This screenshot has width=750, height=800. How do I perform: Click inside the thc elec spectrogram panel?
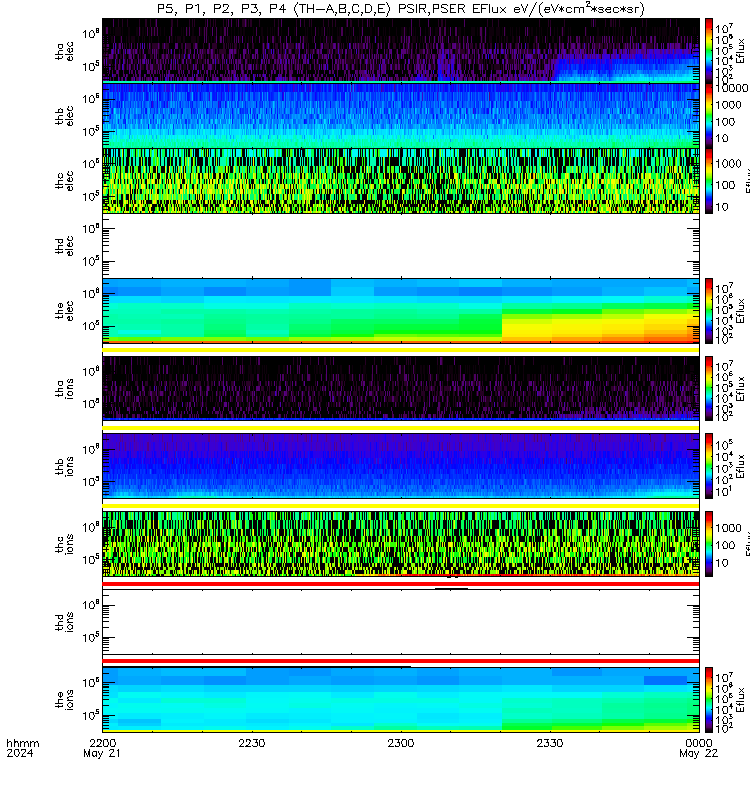(x=401, y=181)
